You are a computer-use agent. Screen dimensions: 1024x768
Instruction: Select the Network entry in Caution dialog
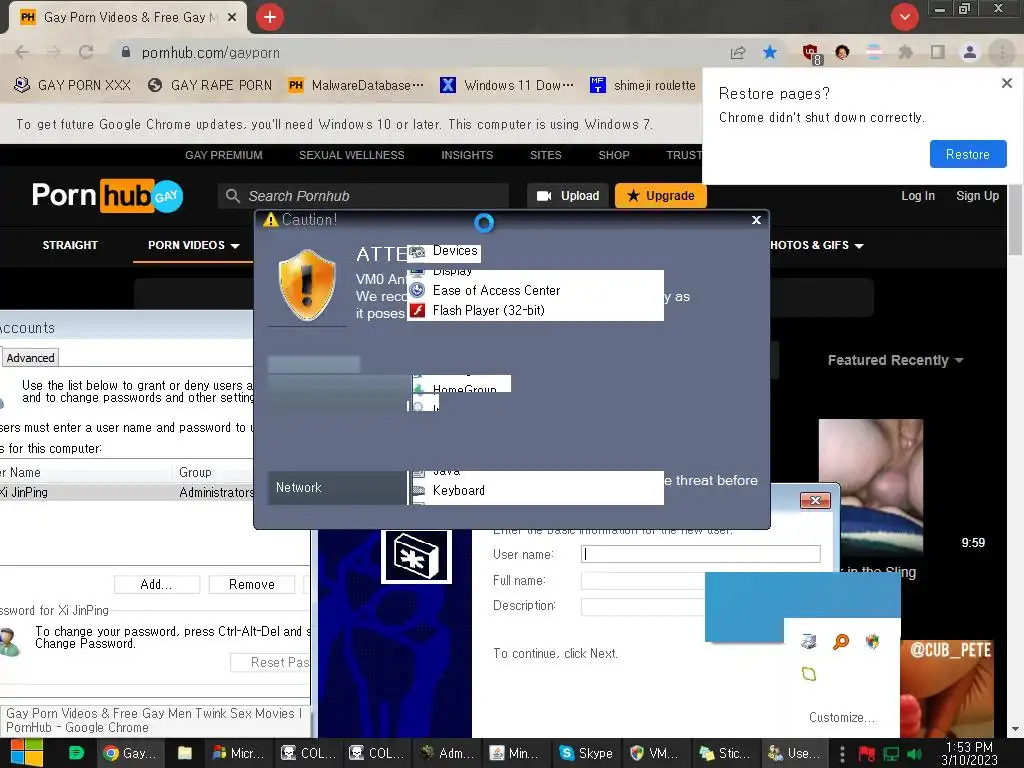coord(337,487)
